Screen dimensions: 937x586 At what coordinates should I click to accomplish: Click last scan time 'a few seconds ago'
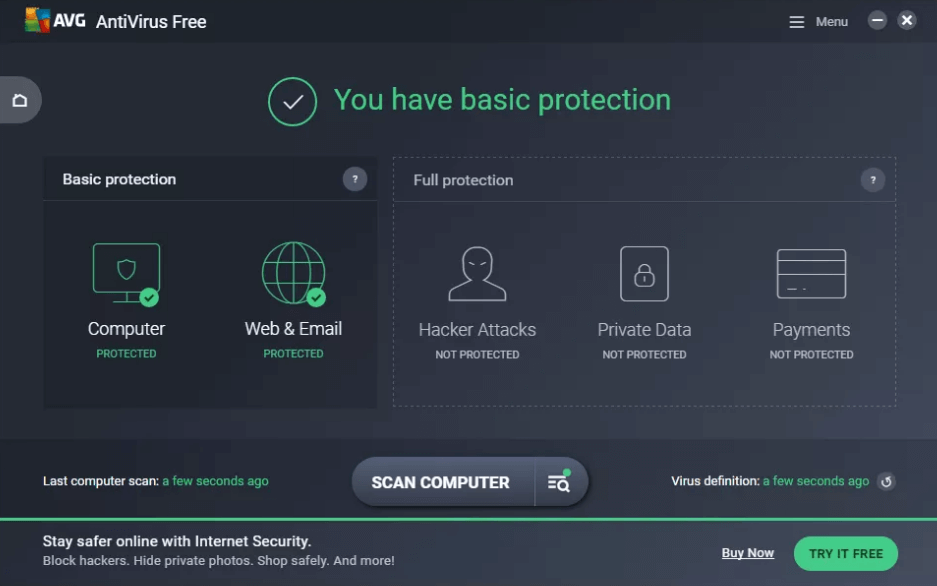click(x=216, y=481)
